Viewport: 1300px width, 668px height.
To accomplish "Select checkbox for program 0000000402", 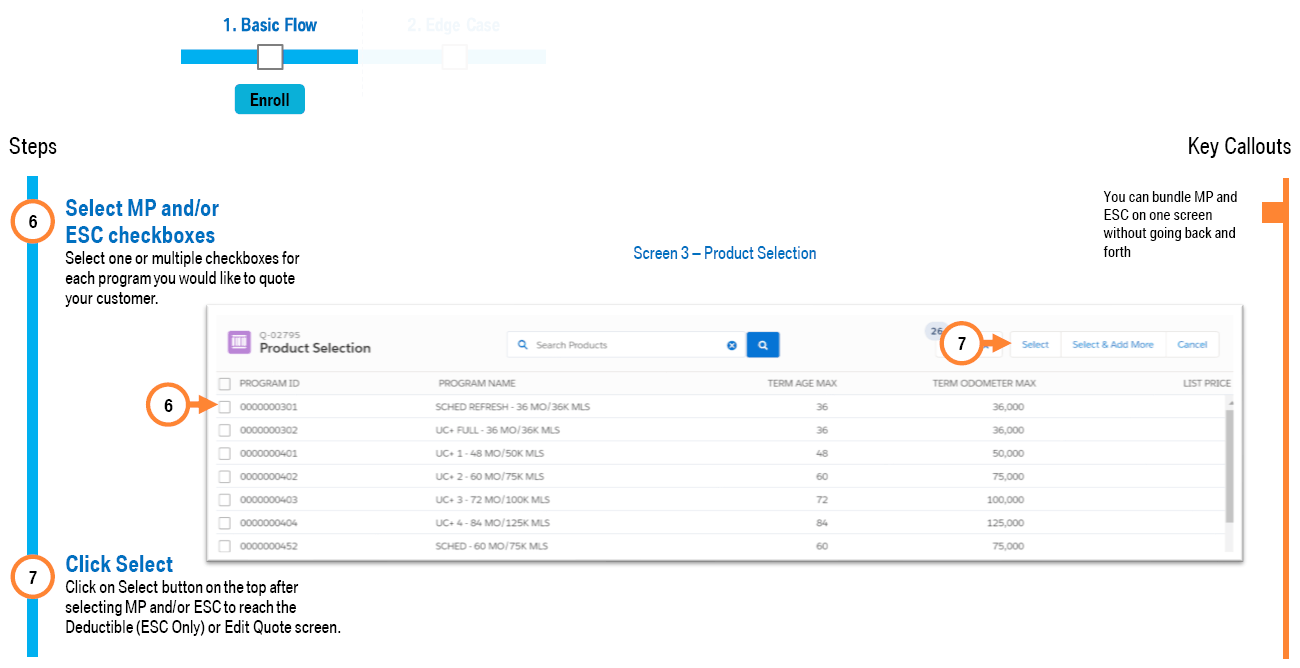I will pyautogui.click(x=225, y=477).
